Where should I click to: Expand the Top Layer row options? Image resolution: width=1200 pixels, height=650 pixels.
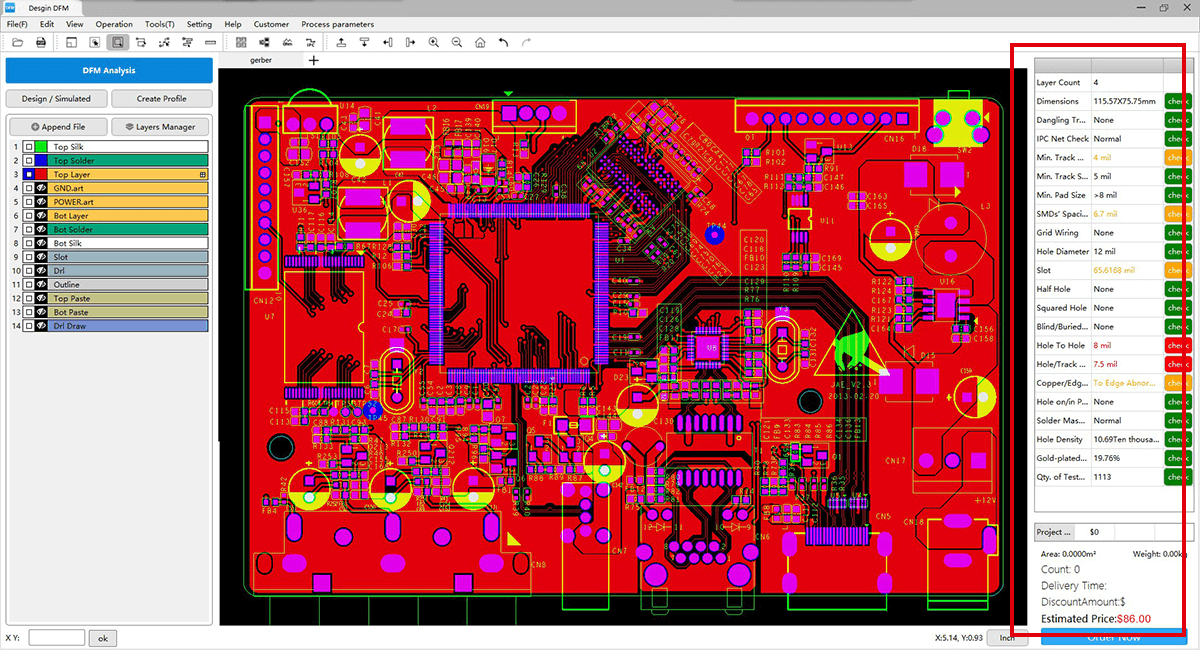(203, 175)
